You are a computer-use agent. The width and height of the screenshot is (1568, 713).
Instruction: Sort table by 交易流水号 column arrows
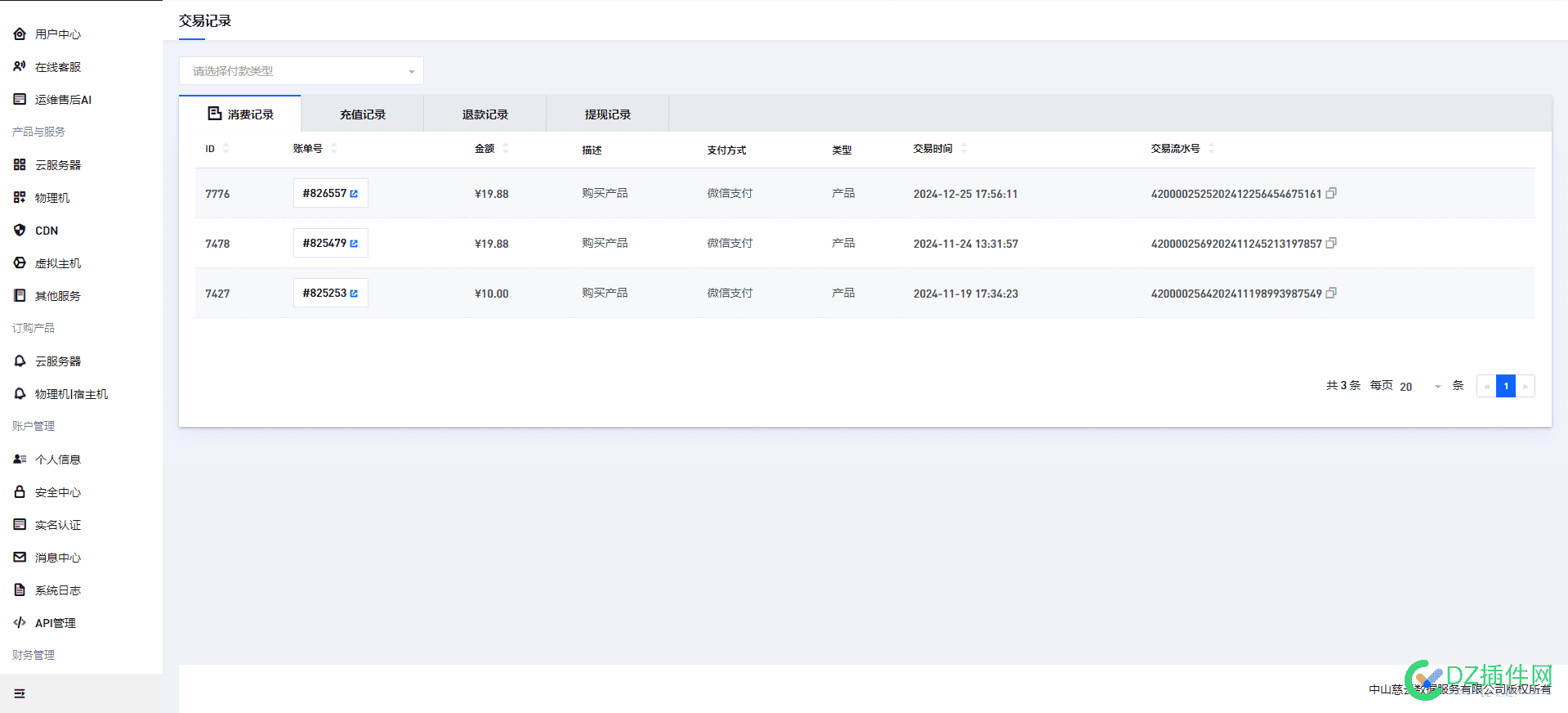point(1212,148)
